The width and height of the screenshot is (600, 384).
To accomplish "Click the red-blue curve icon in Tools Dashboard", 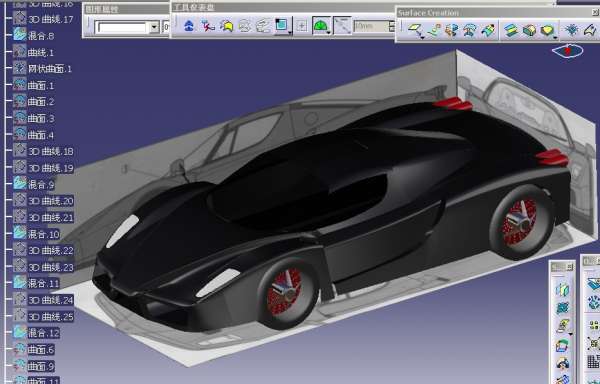I will click(x=208, y=26).
